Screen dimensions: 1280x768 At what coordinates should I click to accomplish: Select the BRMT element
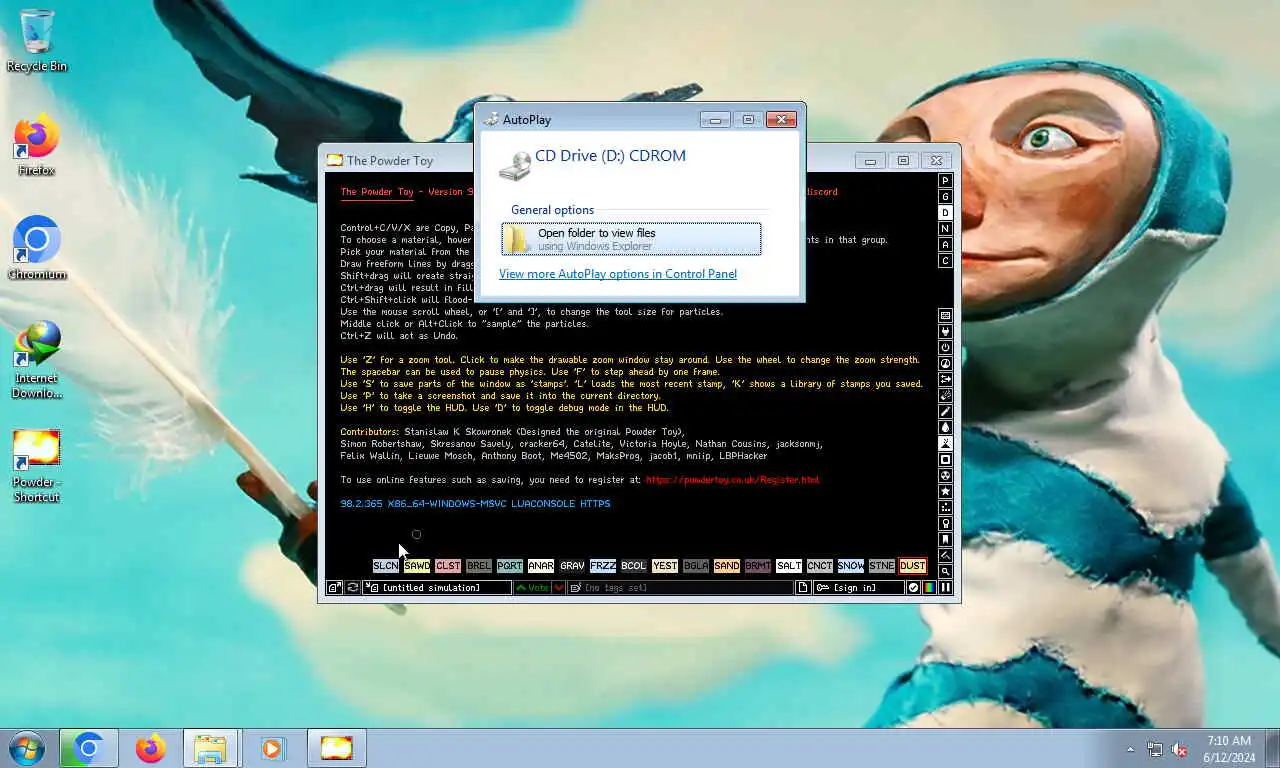[758, 566]
